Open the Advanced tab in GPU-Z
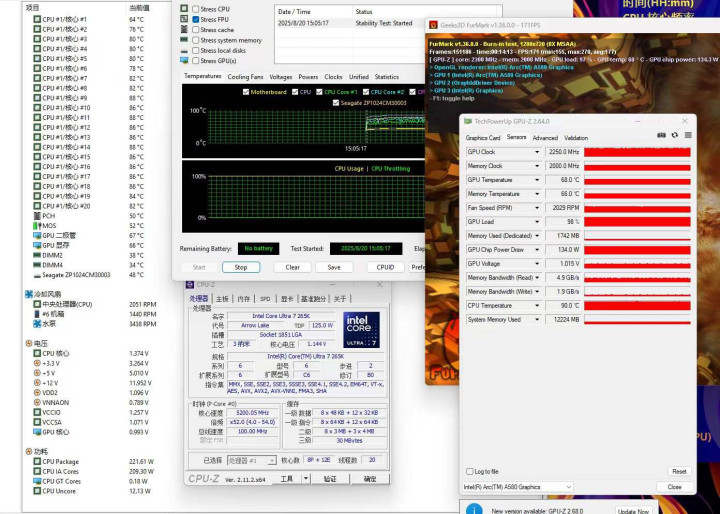Viewport: 720px width, 514px height. tap(545, 137)
